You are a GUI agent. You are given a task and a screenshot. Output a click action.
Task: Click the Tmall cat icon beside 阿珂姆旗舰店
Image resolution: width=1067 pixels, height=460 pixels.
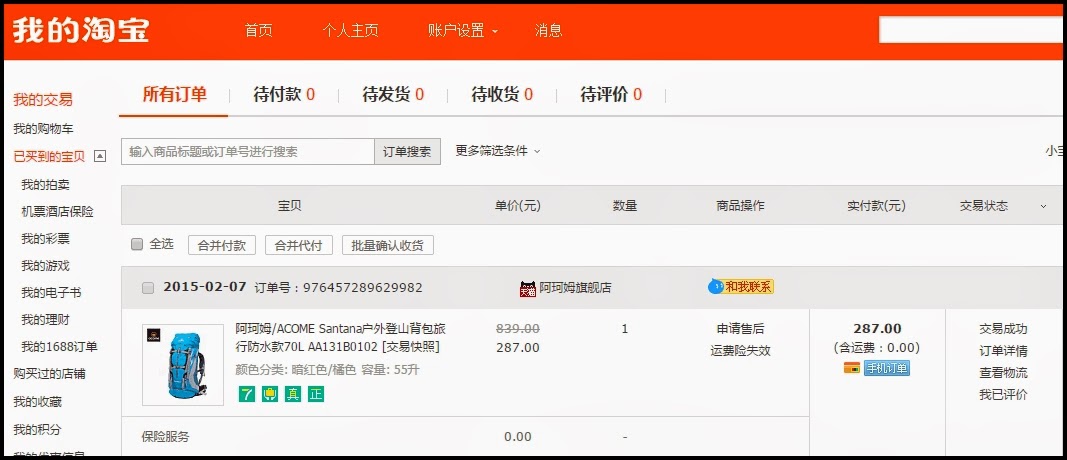tap(527, 288)
